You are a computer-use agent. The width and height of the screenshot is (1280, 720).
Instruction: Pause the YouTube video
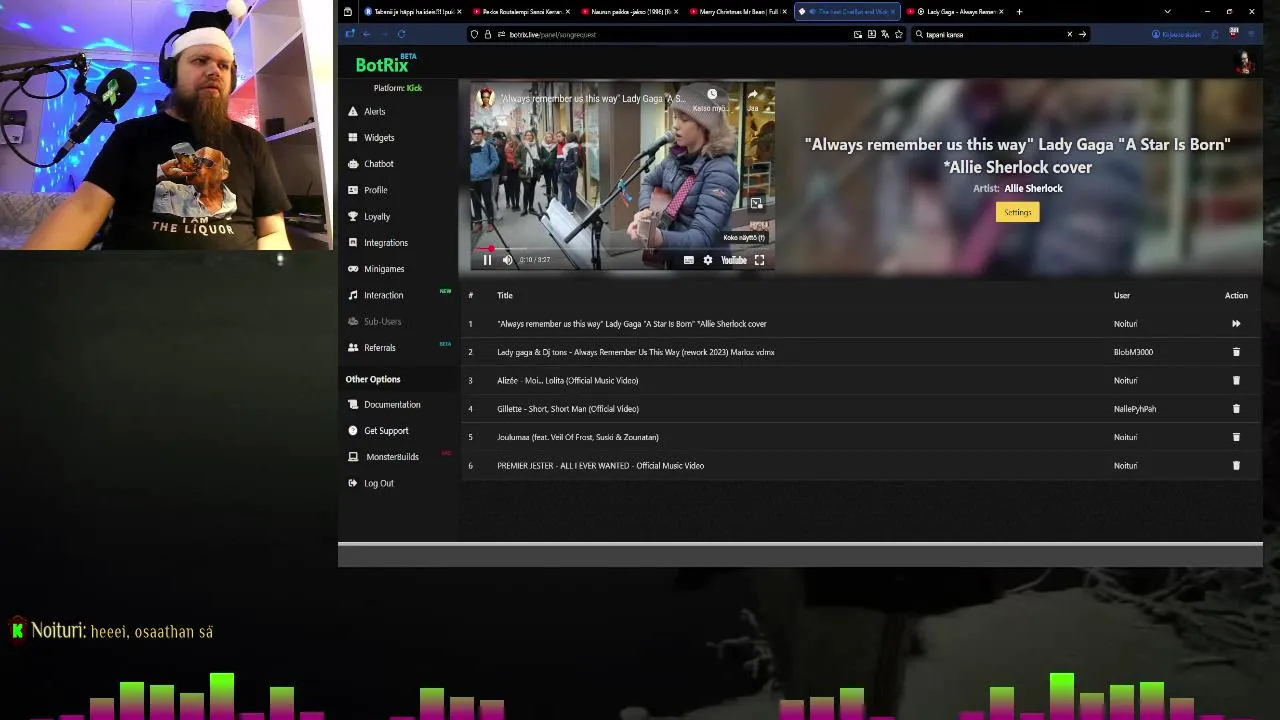coord(487,260)
